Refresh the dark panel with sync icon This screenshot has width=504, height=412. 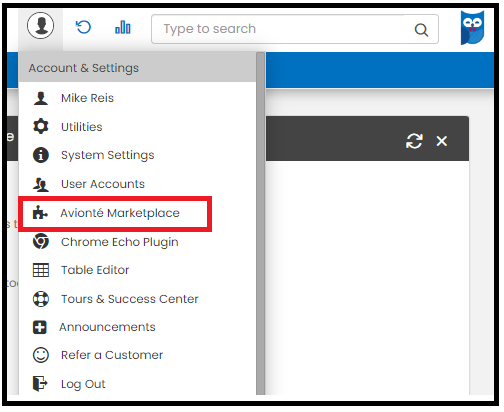click(414, 141)
